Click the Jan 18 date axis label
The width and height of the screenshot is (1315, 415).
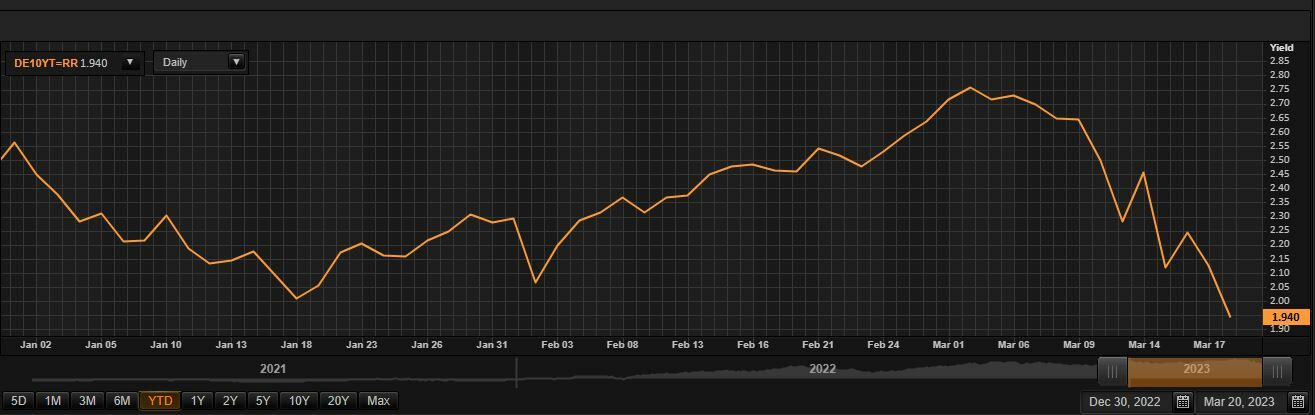(x=297, y=345)
